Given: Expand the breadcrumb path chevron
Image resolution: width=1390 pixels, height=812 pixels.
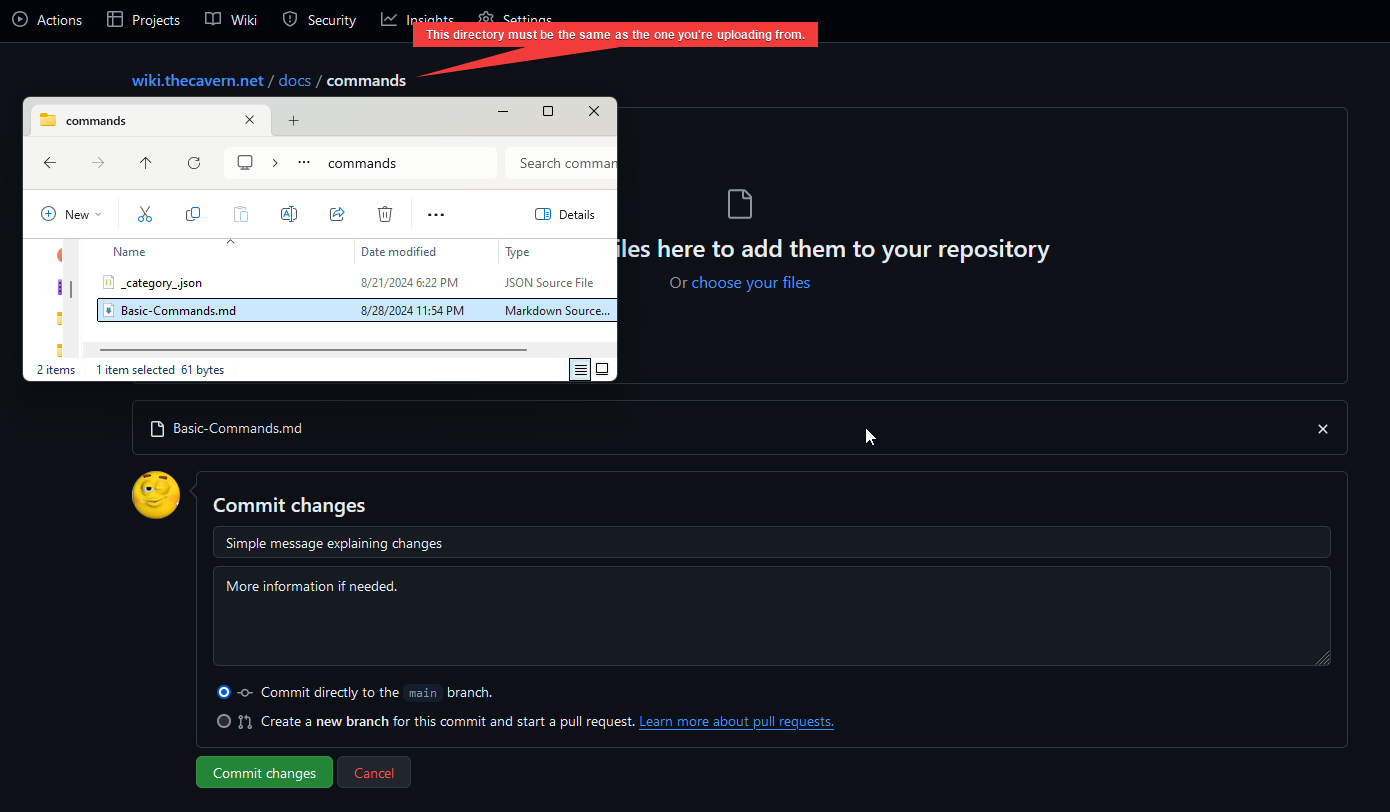Looking at the screenshot, I should coord(275,163).
